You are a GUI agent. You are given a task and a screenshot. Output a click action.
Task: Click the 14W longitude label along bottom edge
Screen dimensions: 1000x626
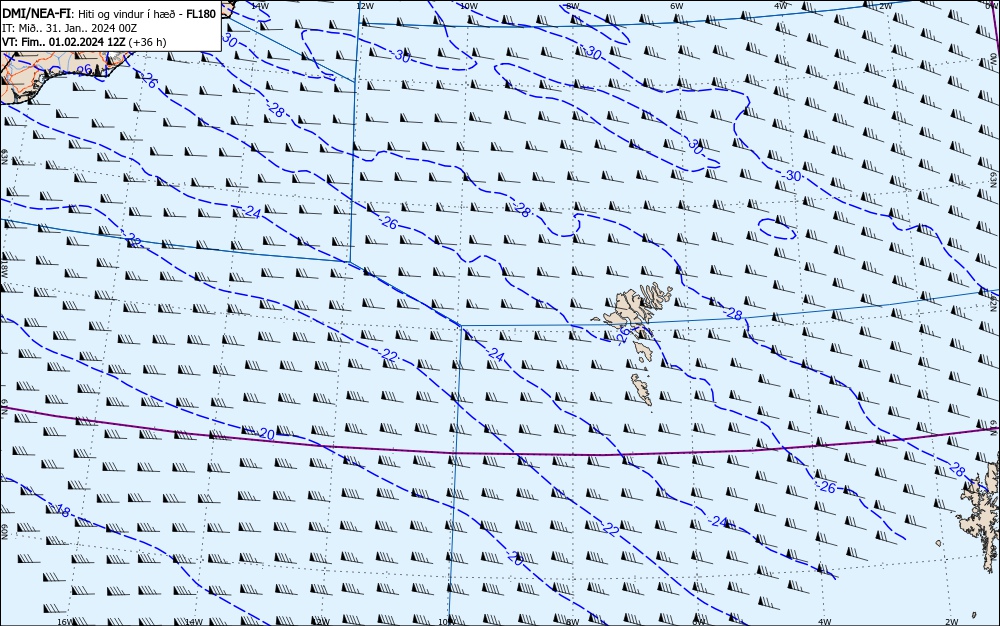point(193,622)
